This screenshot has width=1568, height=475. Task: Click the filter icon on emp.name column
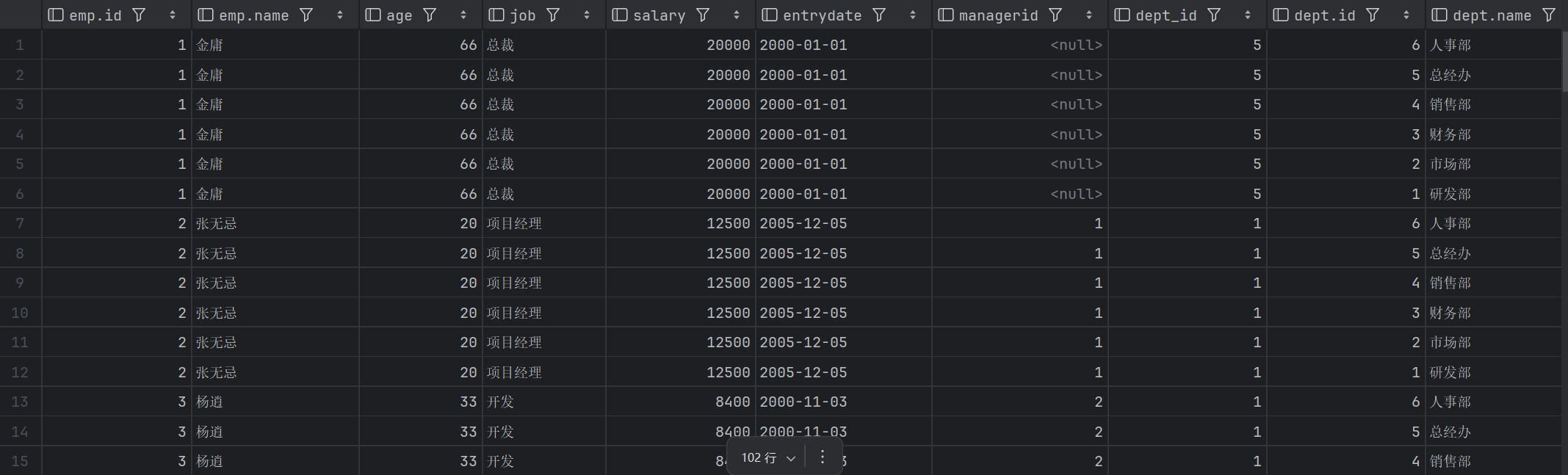(x=306, y=15)
